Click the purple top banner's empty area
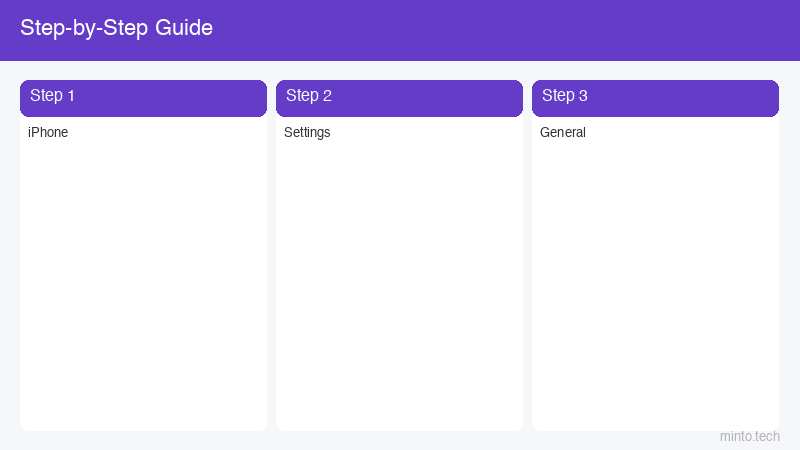This screenshot has height=450, width=800. (505, 30)
